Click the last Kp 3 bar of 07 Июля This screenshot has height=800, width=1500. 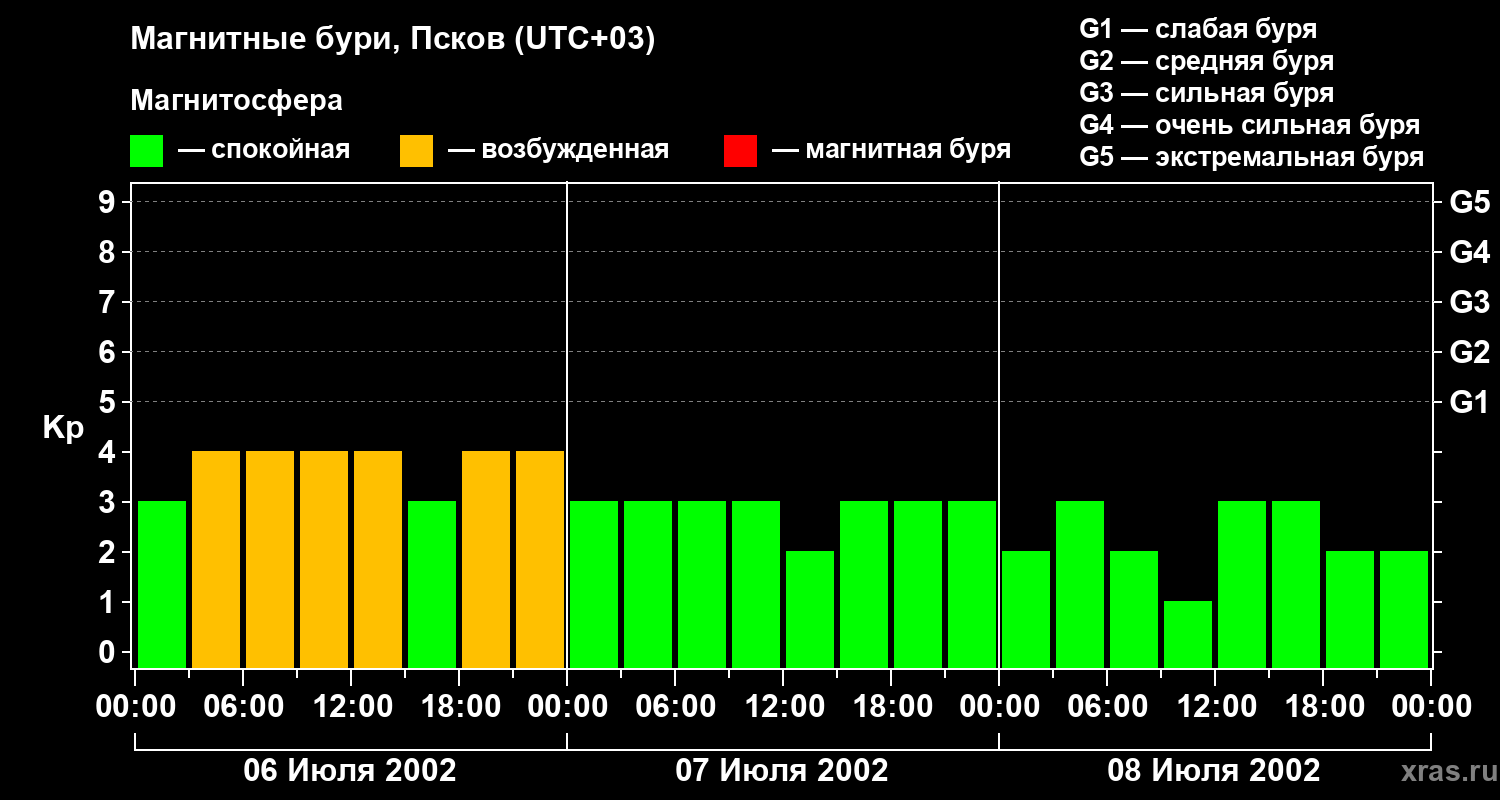pyautogui.click(x=972, y=584)
